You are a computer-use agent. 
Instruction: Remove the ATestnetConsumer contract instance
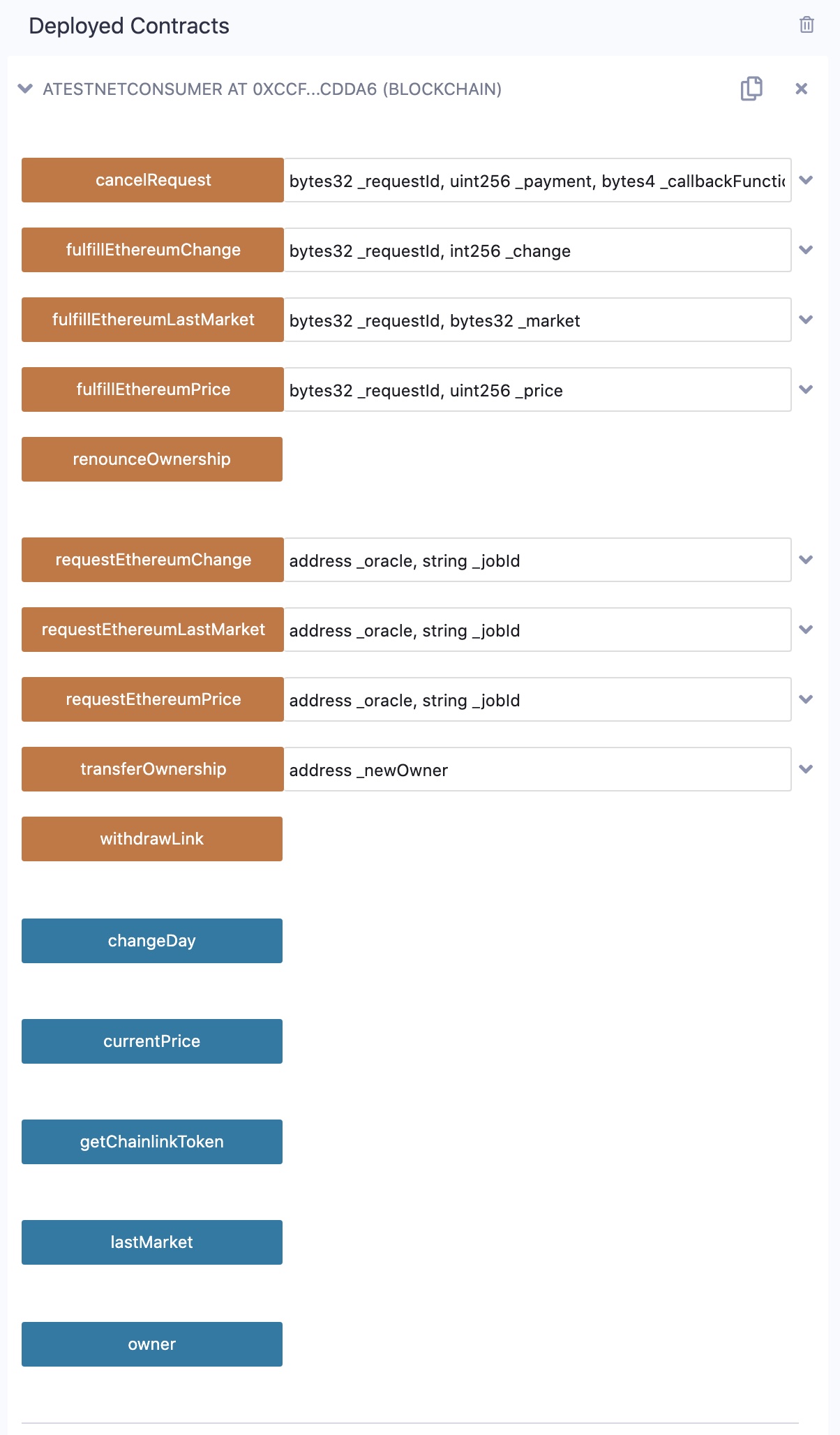[x=802, y=89]
